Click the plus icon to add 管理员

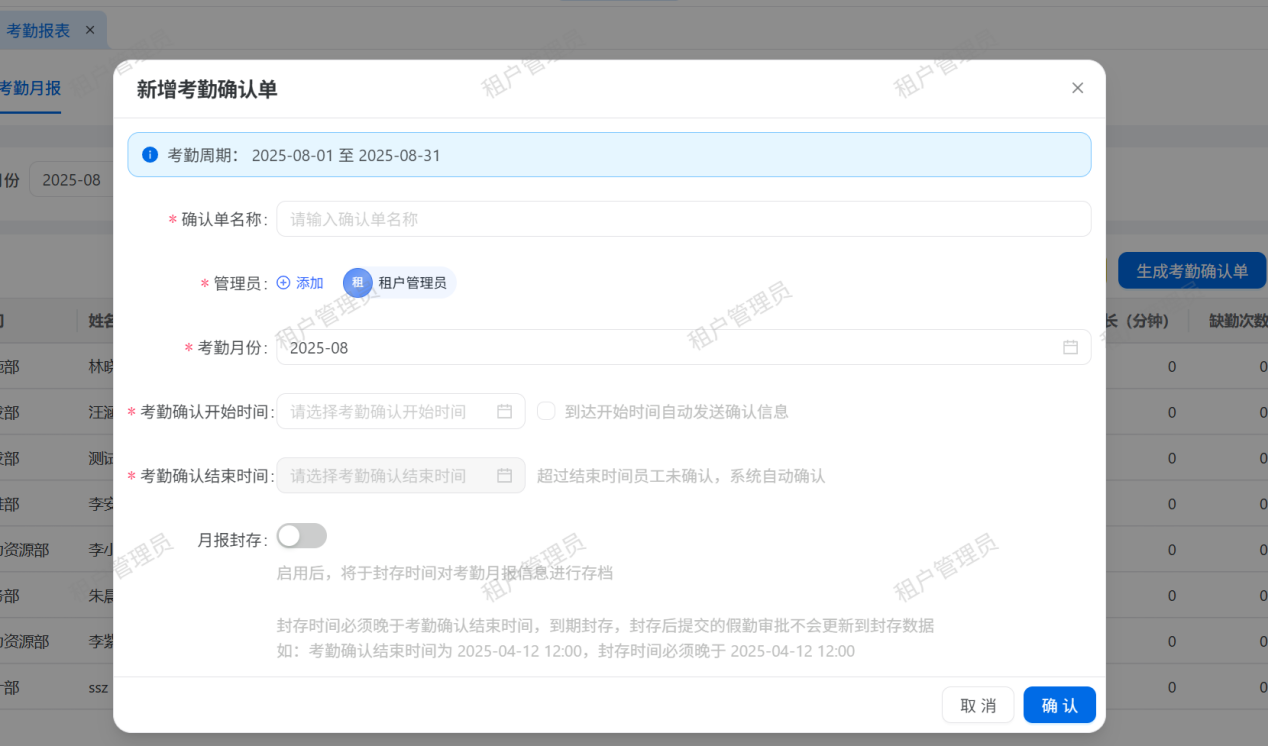283,283
